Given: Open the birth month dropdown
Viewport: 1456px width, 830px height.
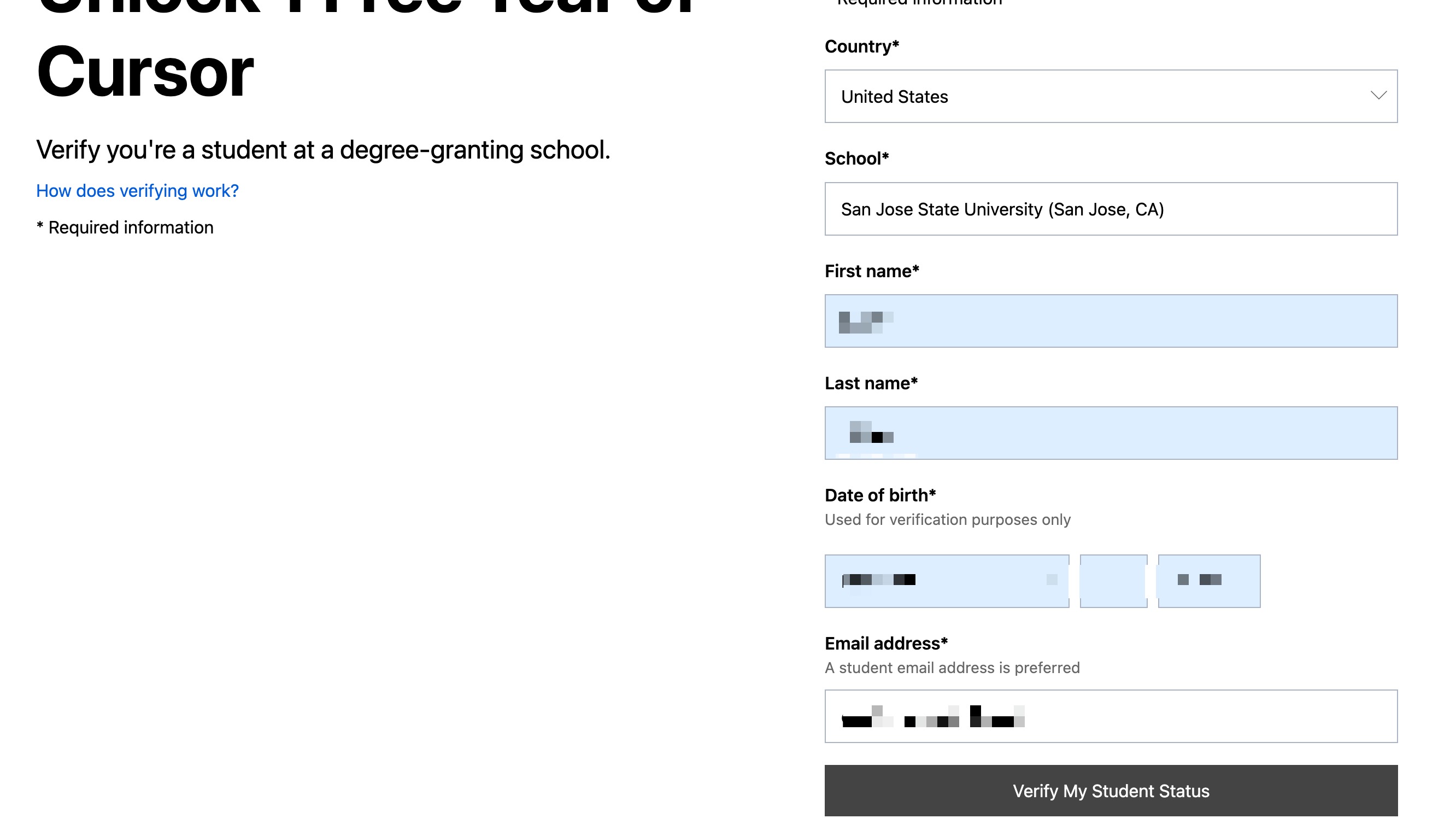Looking at the screenshot, I should pos(946,581).
